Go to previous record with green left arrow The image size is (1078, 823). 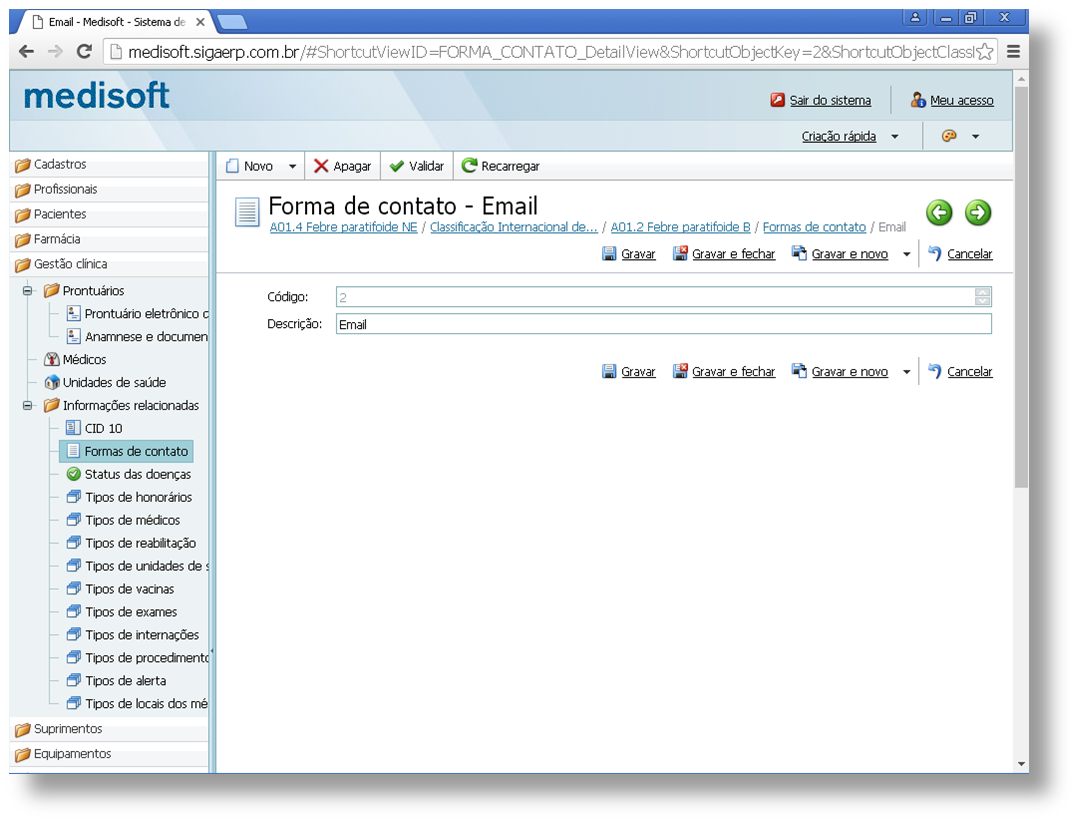pos(939,212)
